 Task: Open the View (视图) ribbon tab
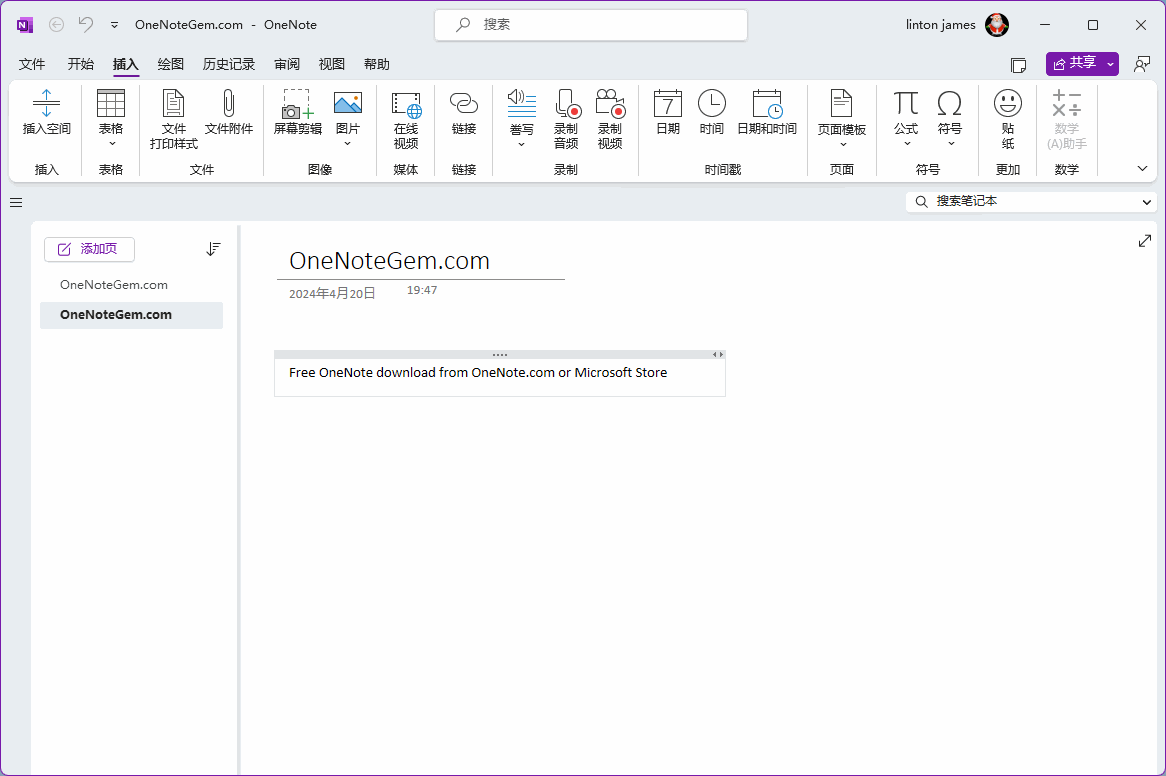click(332, 64)
